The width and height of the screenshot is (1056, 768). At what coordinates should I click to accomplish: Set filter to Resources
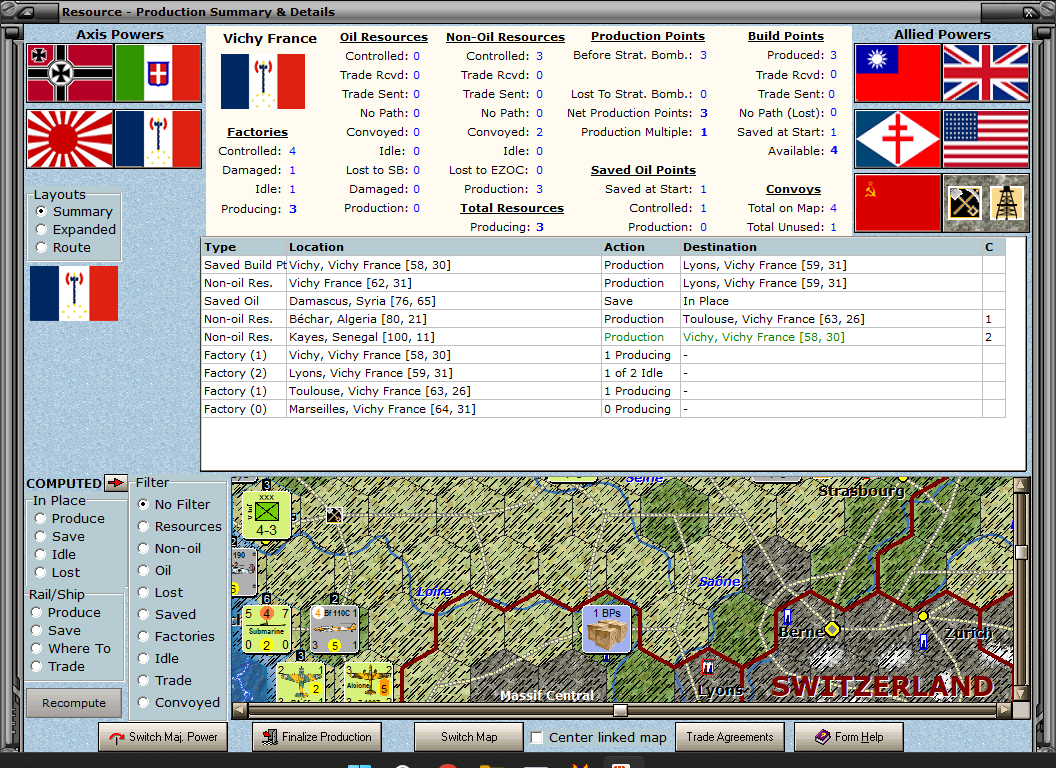(180, 527)
